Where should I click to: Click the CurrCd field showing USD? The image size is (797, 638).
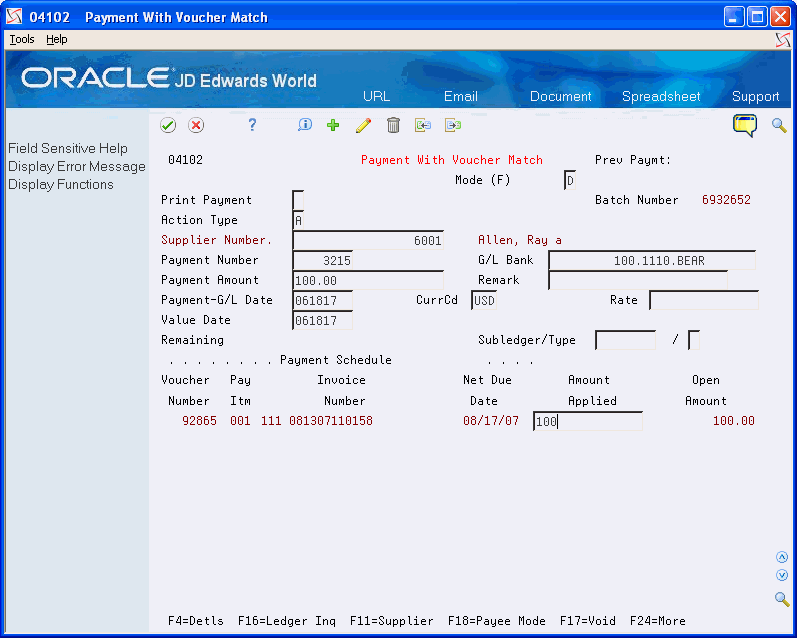[484, 300]
